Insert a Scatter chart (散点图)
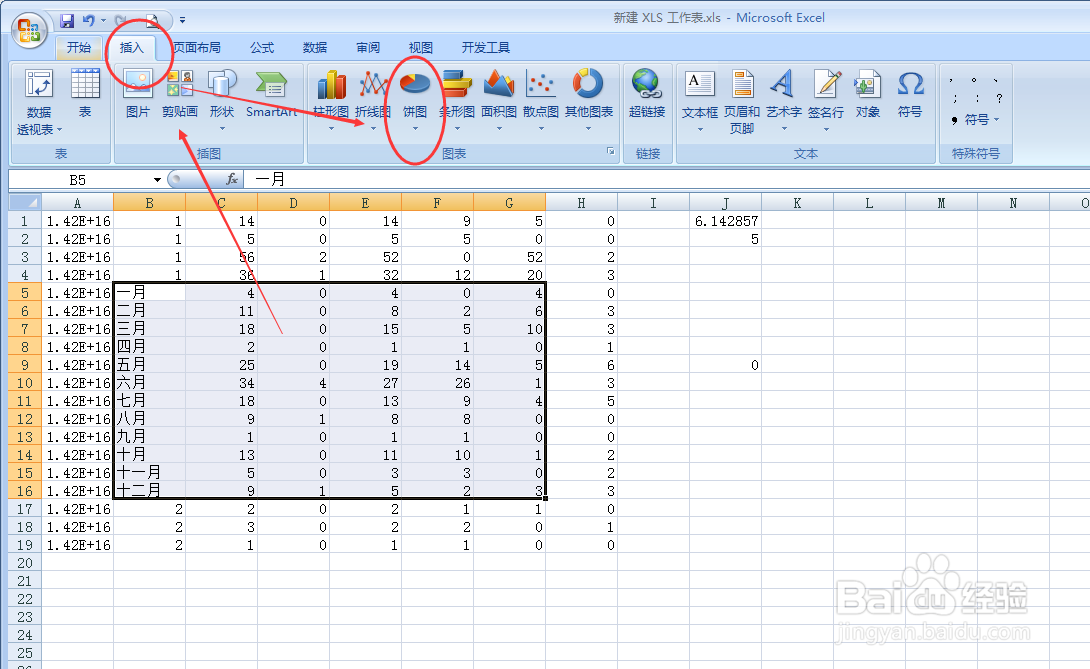This screenshot has width=1090, height=669. tap(541, 99)
